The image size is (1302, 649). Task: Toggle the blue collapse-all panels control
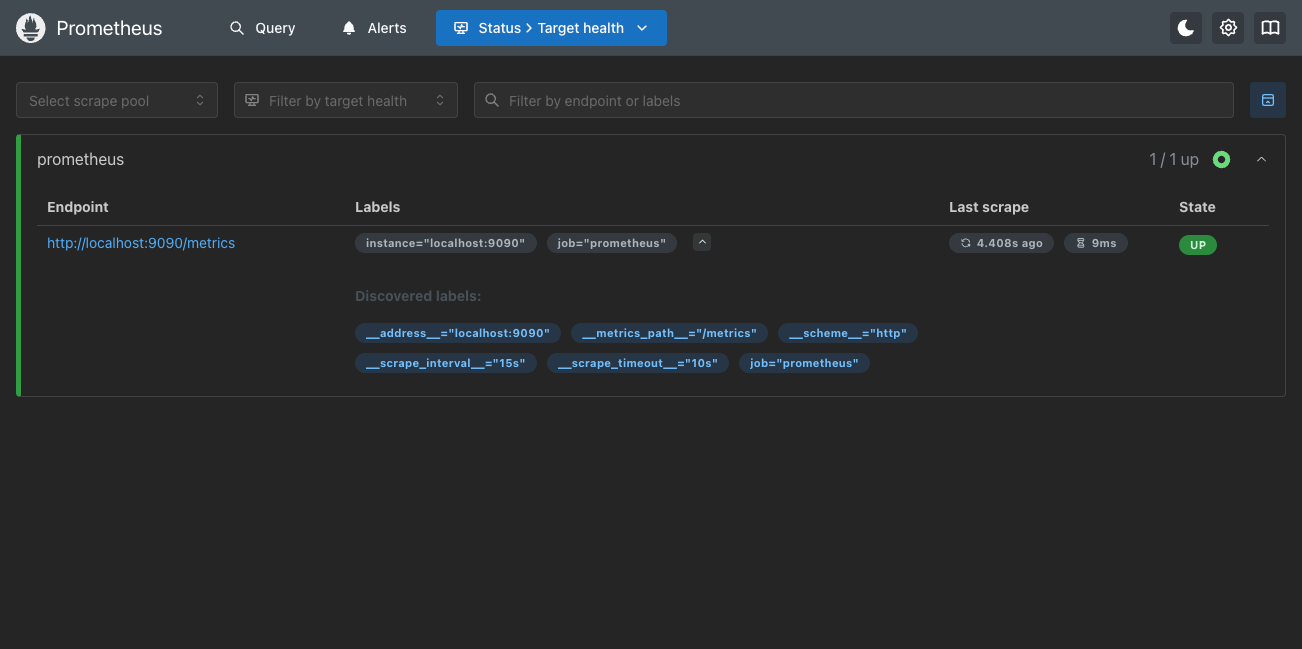tap(1267, 100)
